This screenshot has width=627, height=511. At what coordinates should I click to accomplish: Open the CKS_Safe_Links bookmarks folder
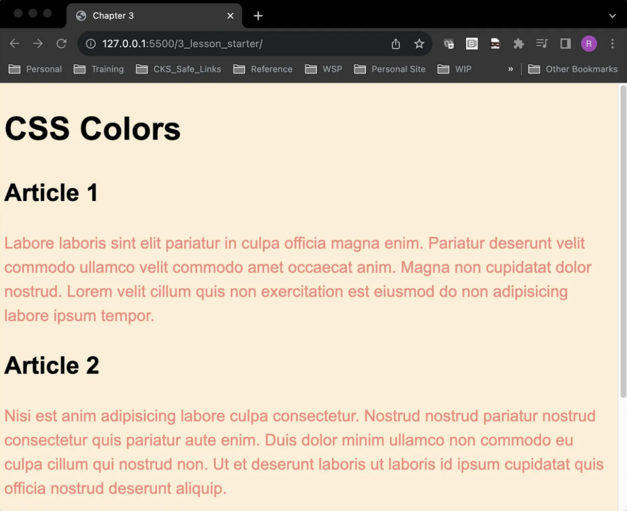click(178, 69)
